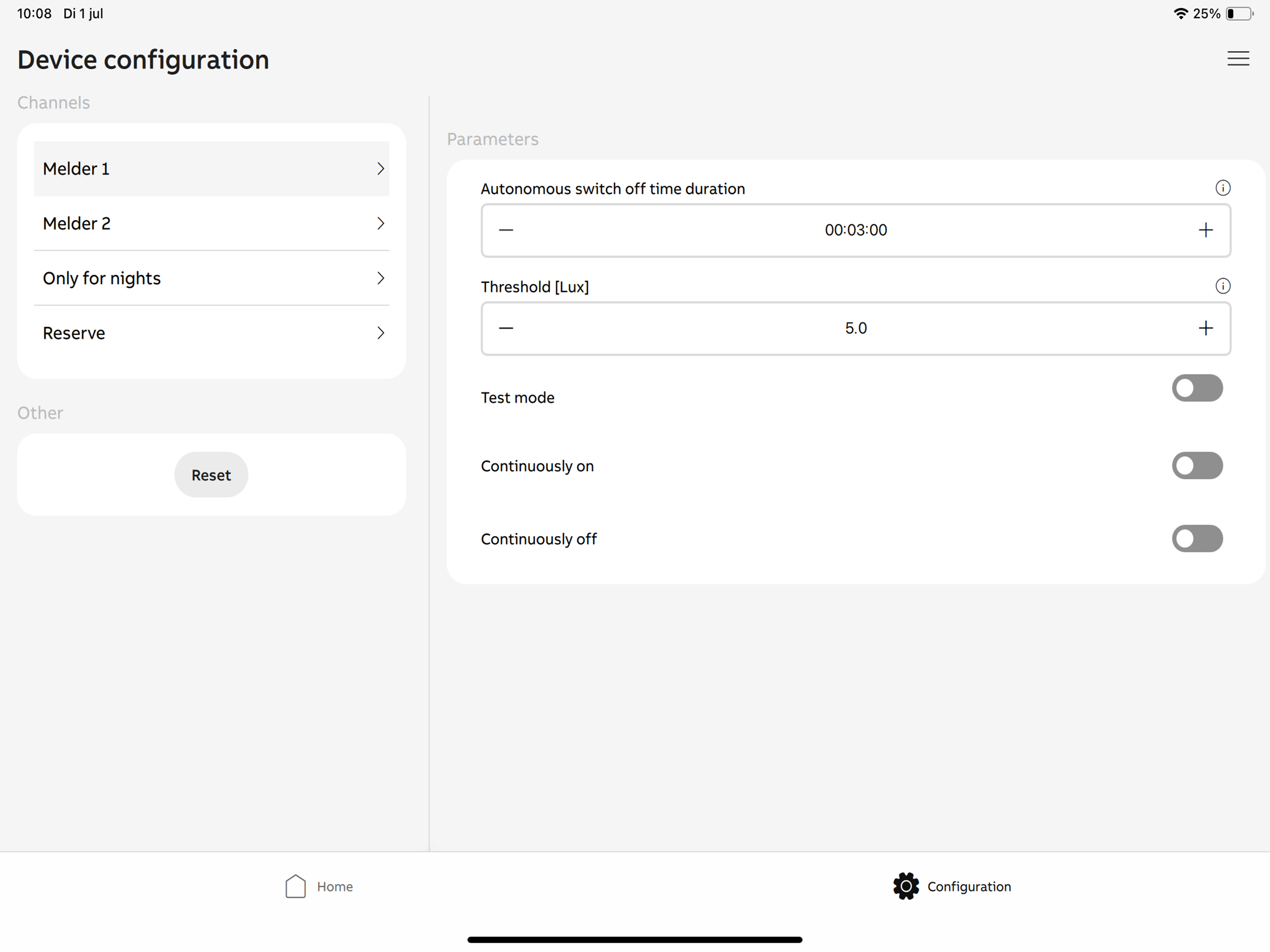Open the hamburger menu icon
The image size is (1270, 952).
coord(1238,59)
